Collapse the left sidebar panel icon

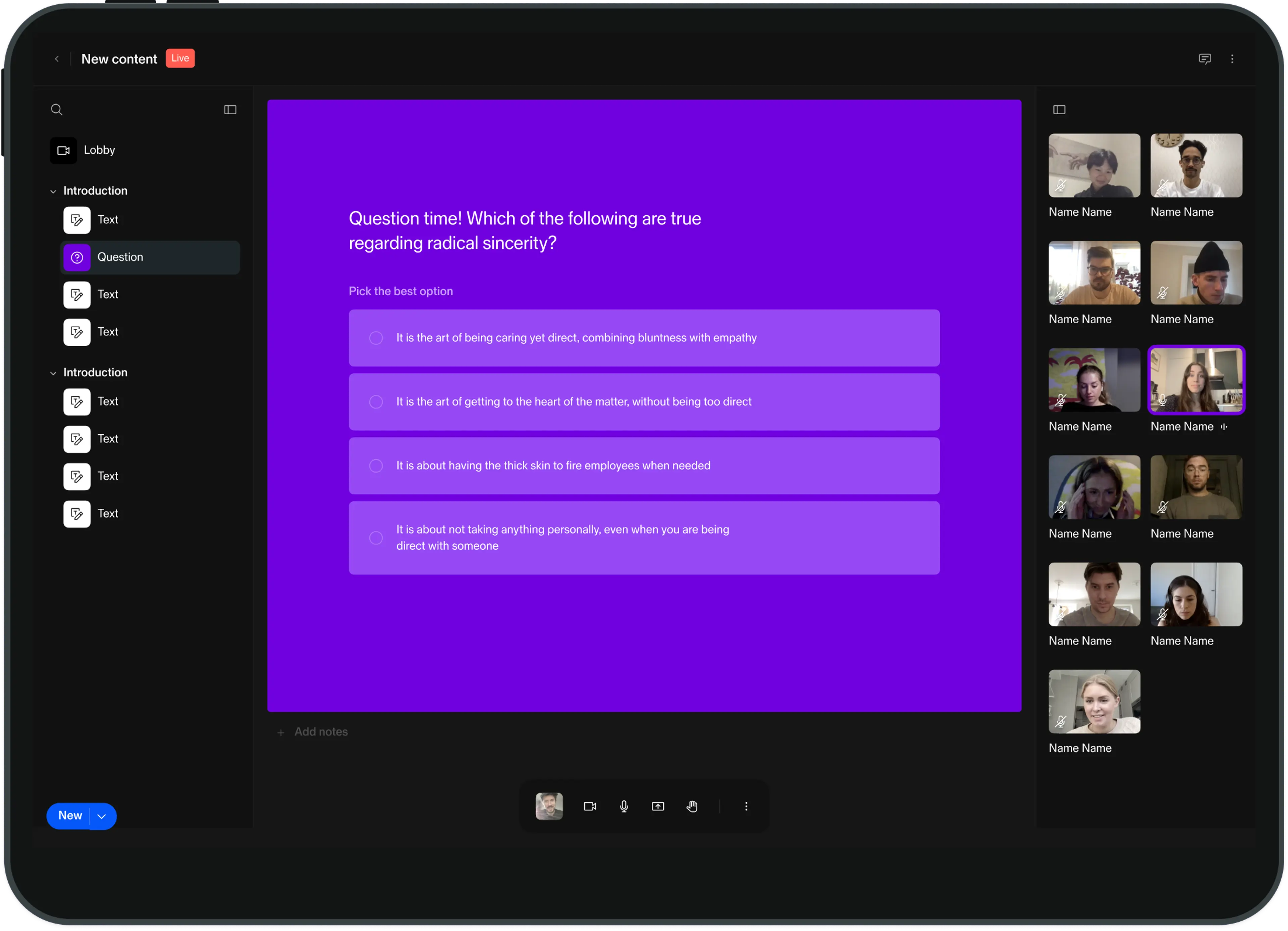(230, 110)
